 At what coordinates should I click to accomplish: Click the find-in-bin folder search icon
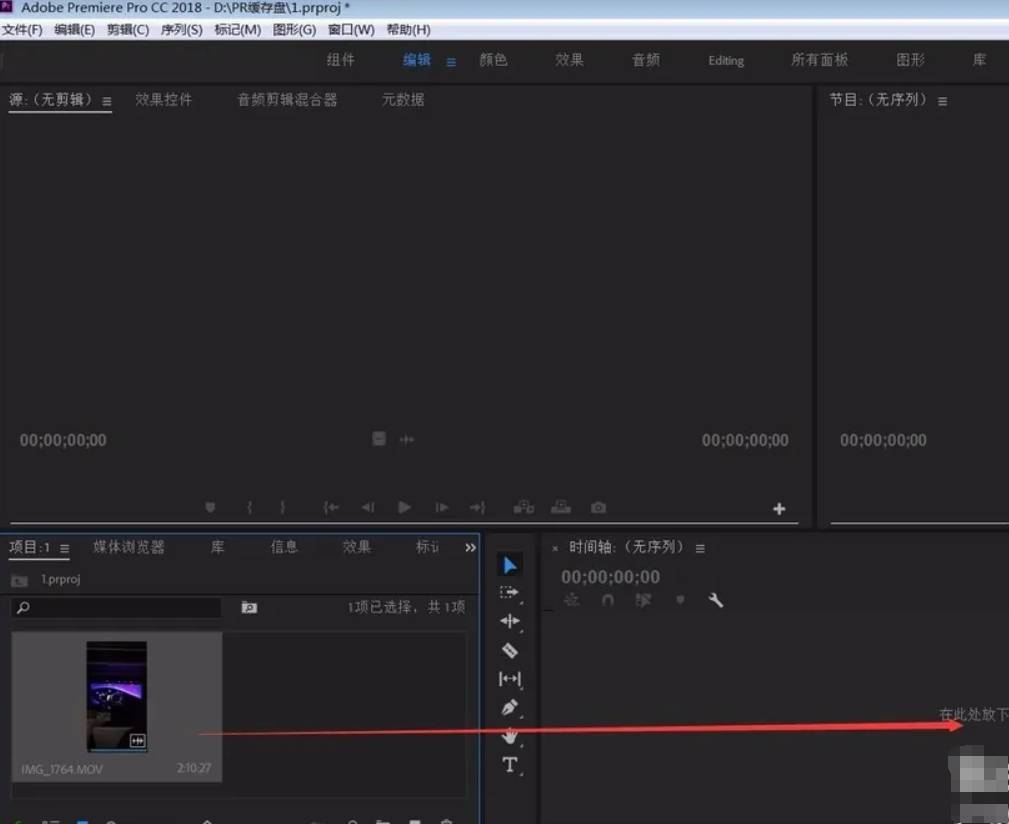[x=249, y=607]
